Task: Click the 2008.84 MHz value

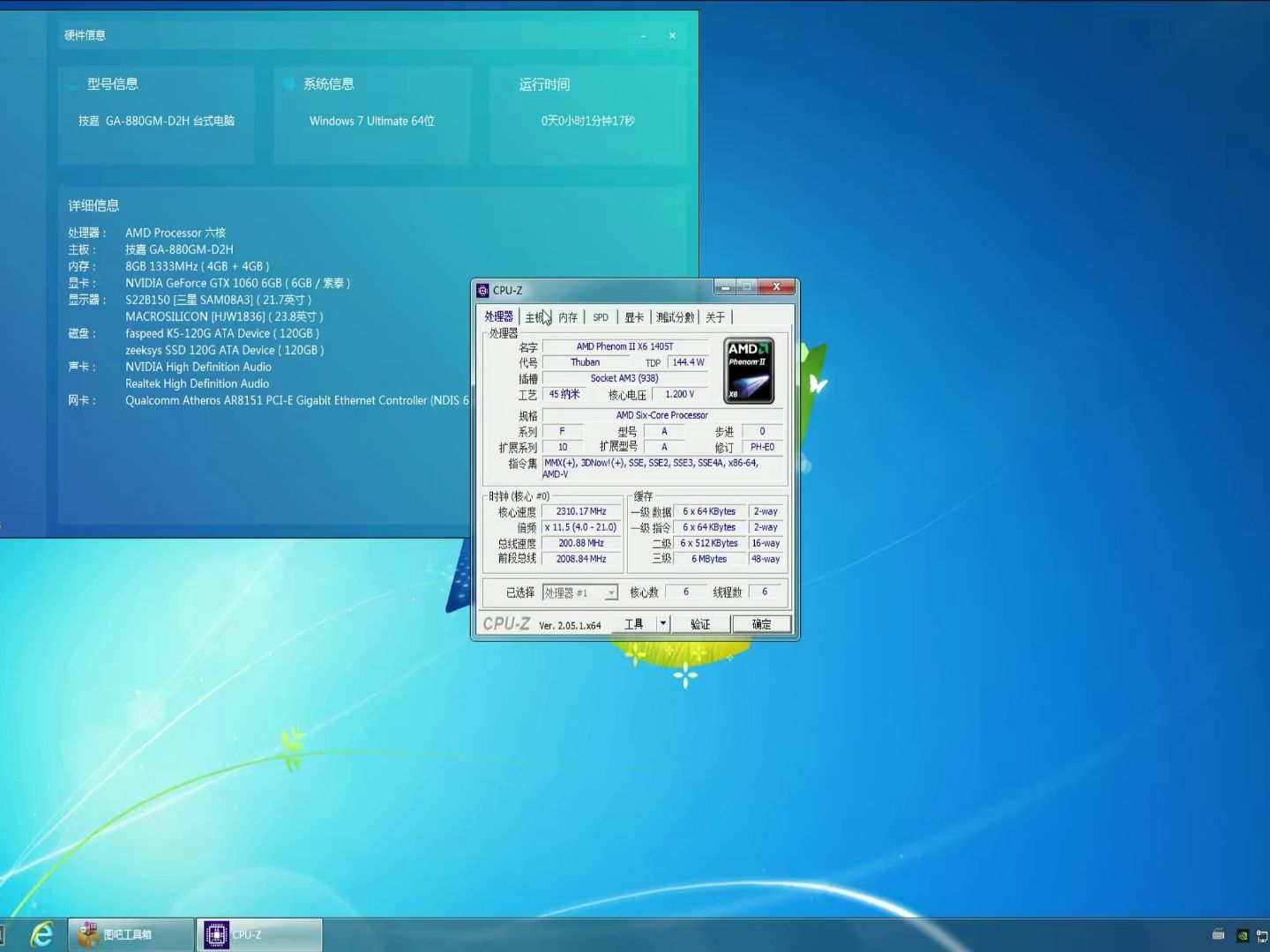Action: [x=581, y=559]
